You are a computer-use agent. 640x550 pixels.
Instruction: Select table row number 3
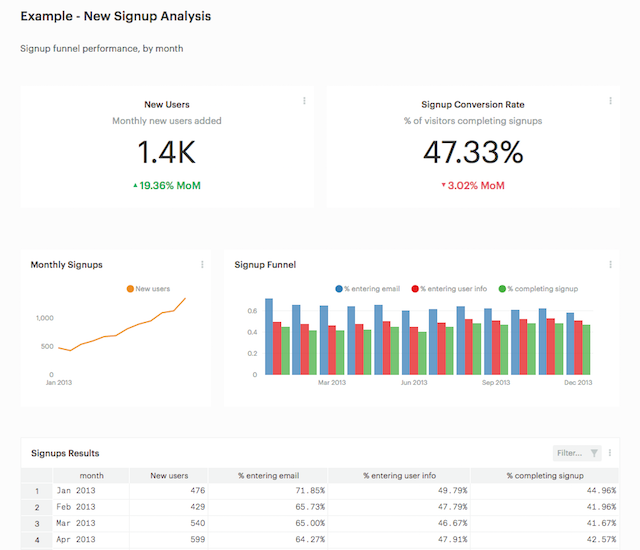[37, 523]
